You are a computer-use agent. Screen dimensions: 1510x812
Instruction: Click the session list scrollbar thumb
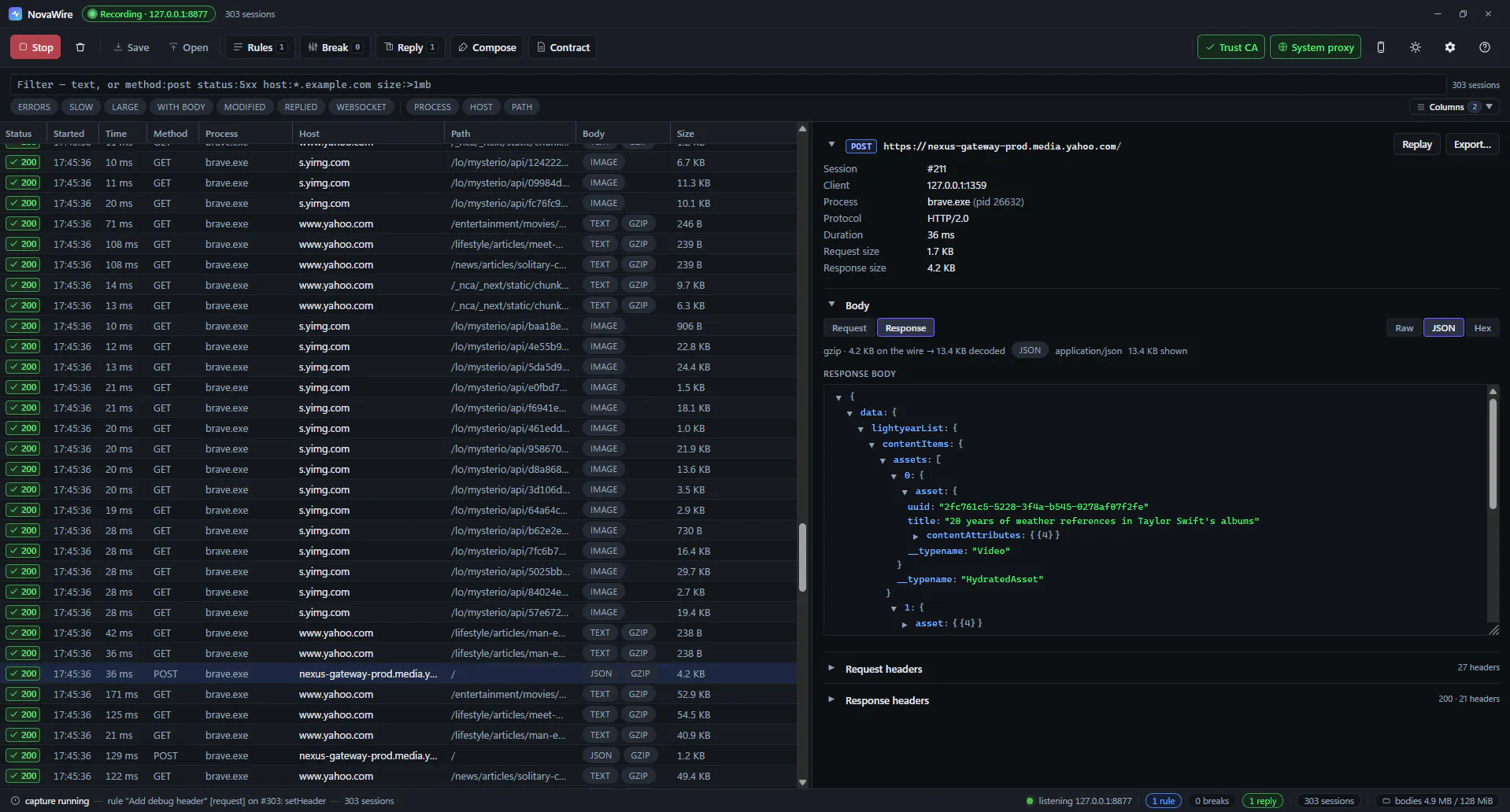pos(802,558)
